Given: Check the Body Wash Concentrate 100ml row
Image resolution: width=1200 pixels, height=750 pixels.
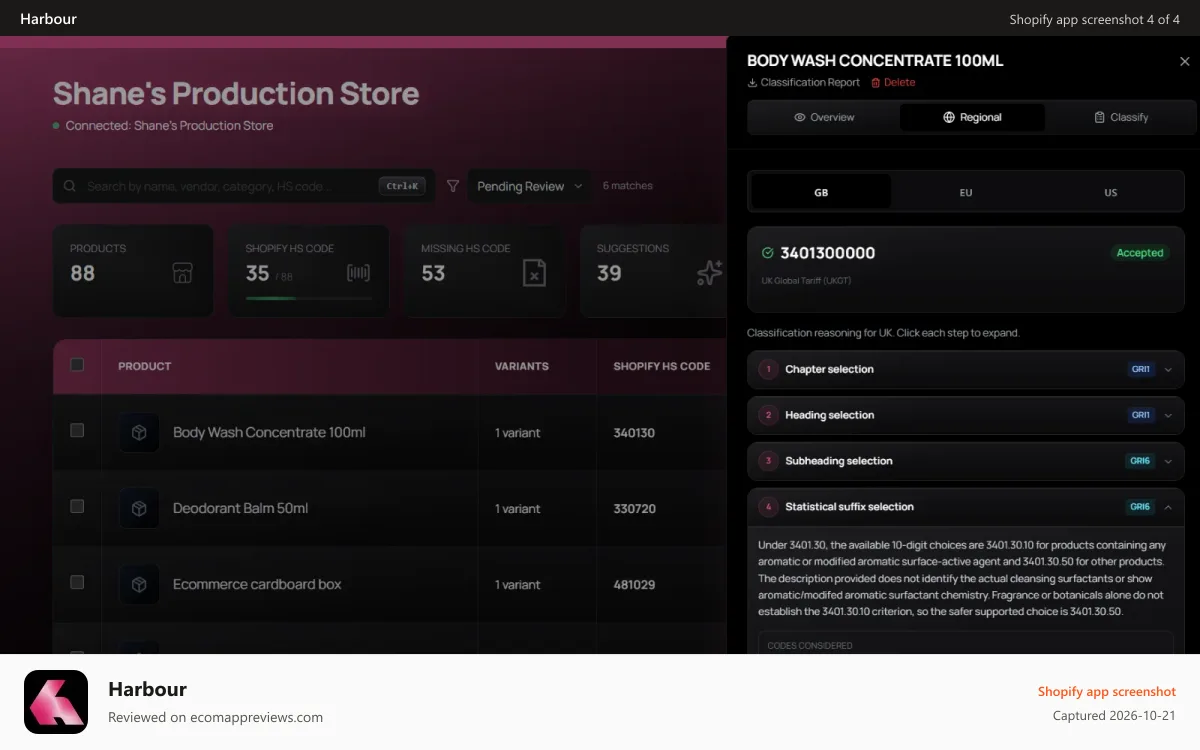Looking at the screenshot, I should [77, 430].
